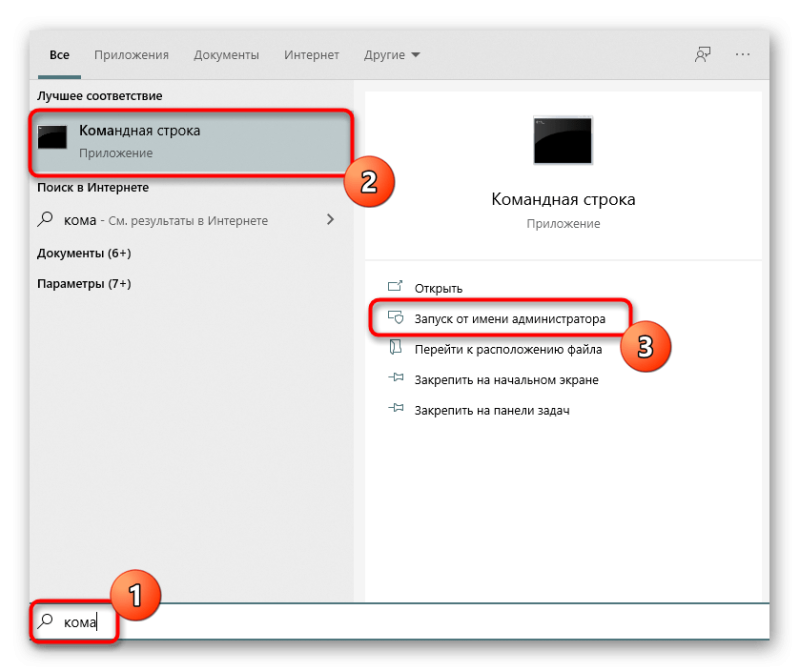Open the Приложения tab

coord(131,55)
